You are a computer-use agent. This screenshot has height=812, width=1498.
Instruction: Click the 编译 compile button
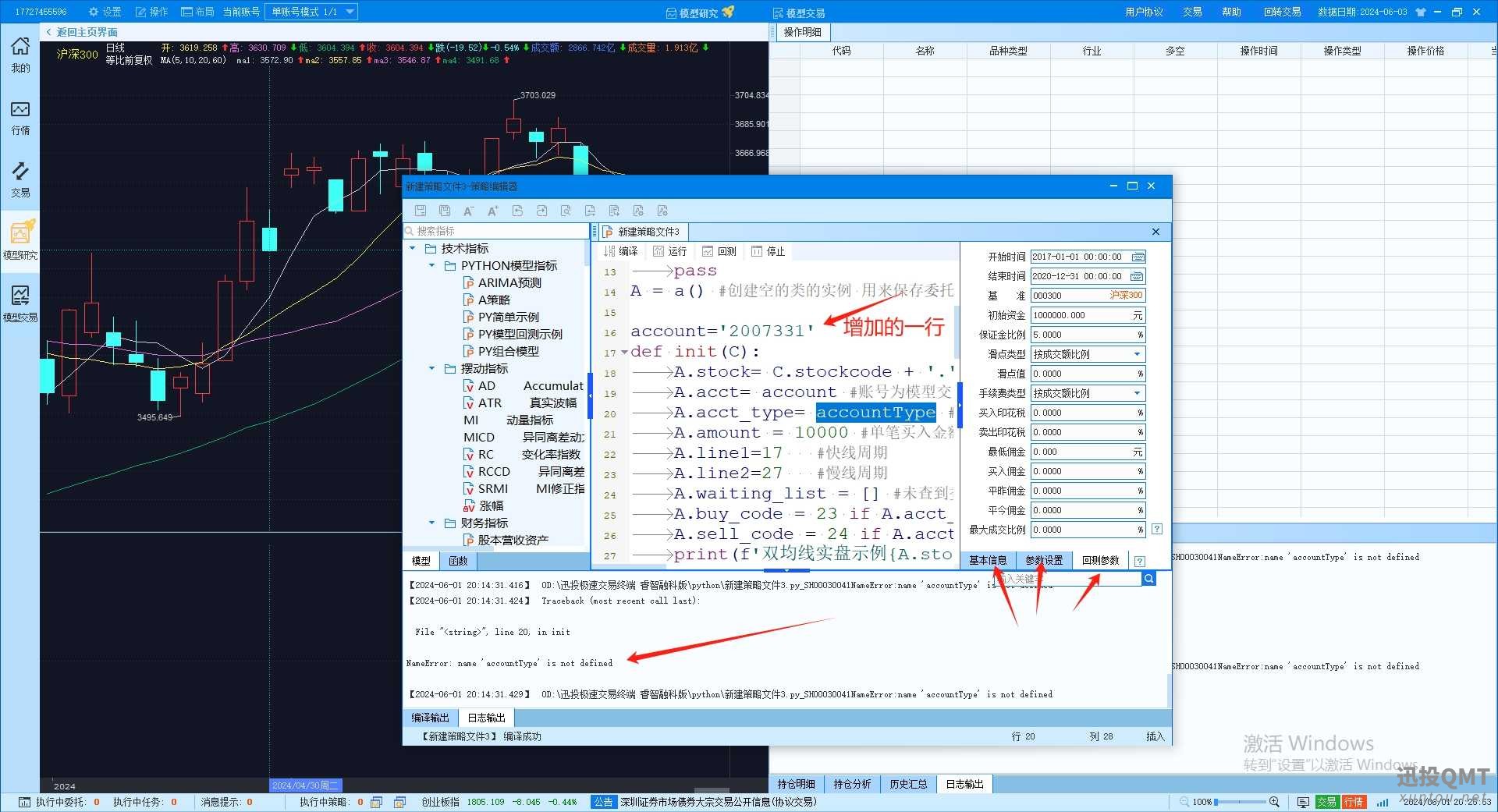(621, 251)
